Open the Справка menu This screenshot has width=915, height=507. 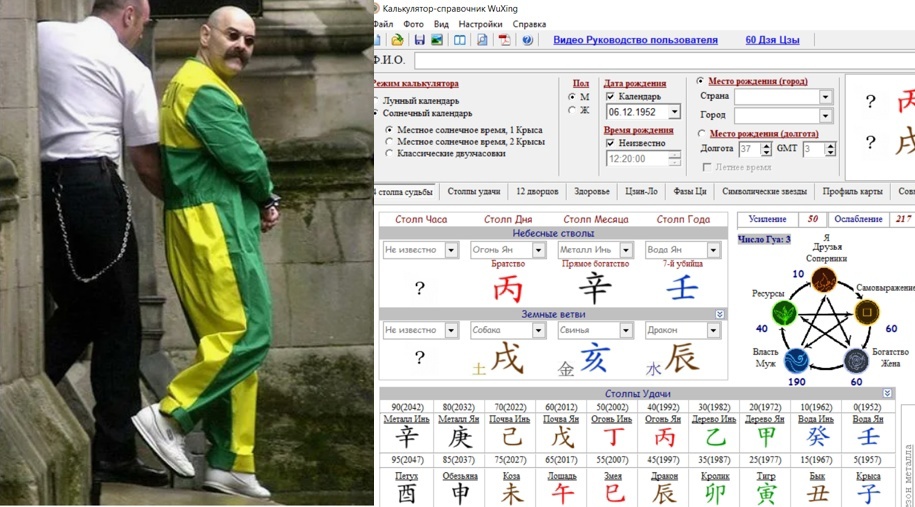[529, 24]
